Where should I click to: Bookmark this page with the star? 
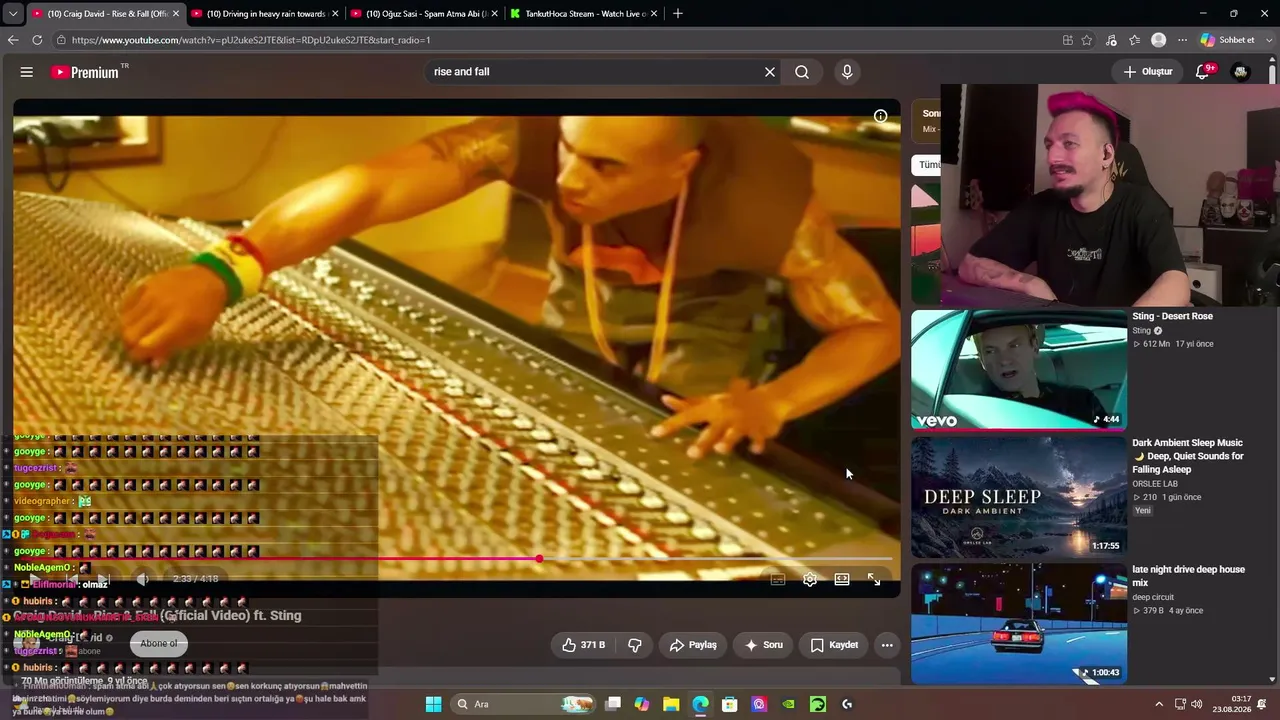(1087, 40)
